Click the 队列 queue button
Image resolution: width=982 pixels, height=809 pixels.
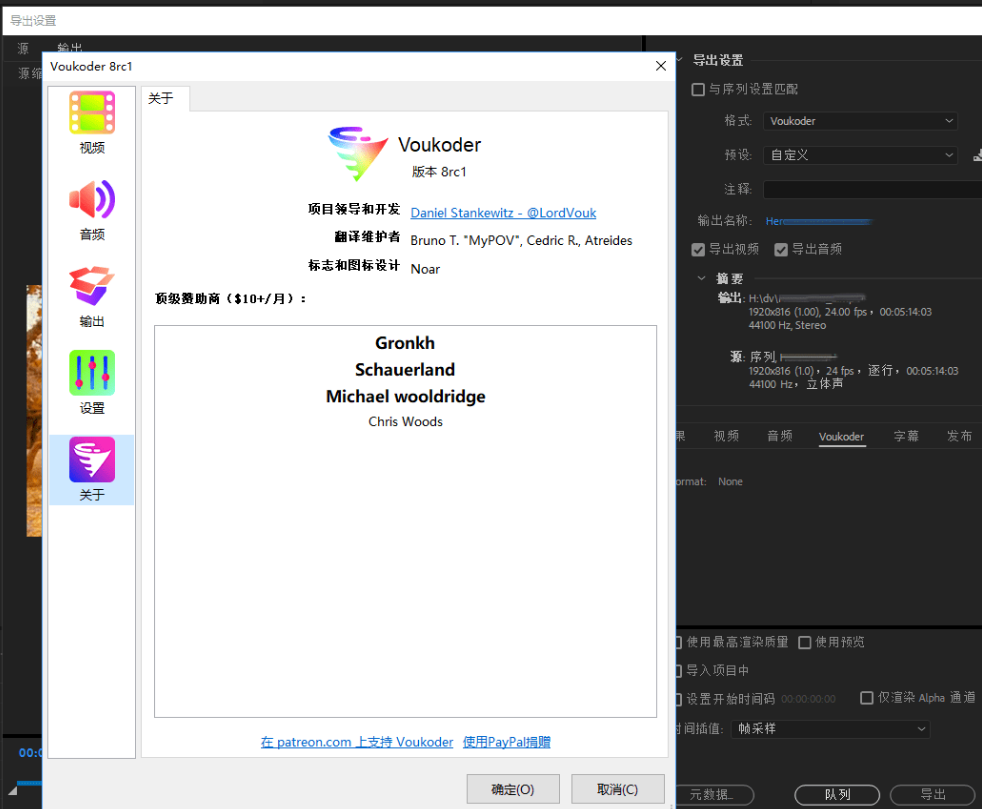pos(837,795)
